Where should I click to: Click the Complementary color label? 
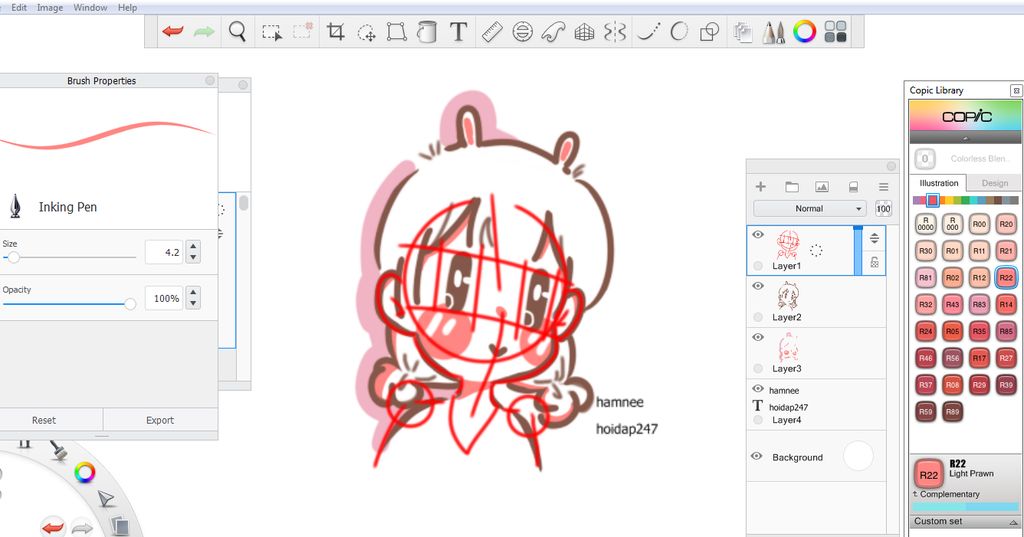[x=950, y=494]
